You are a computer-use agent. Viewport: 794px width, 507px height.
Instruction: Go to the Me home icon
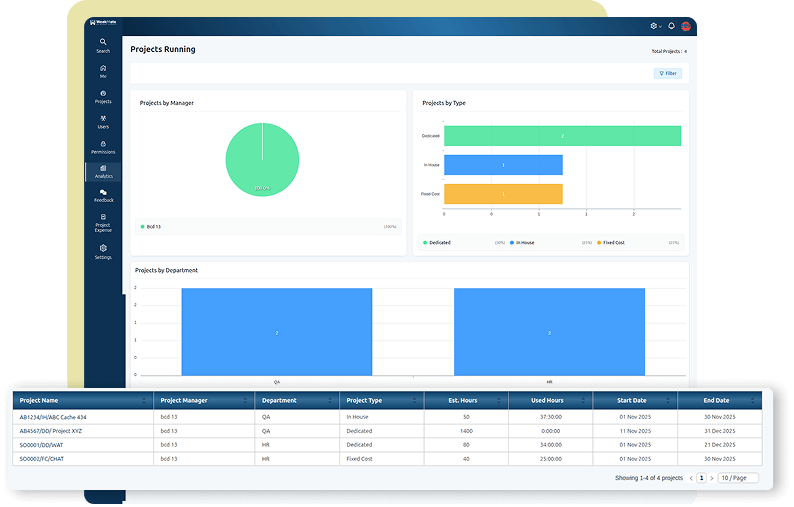click(x=103, y=70)
